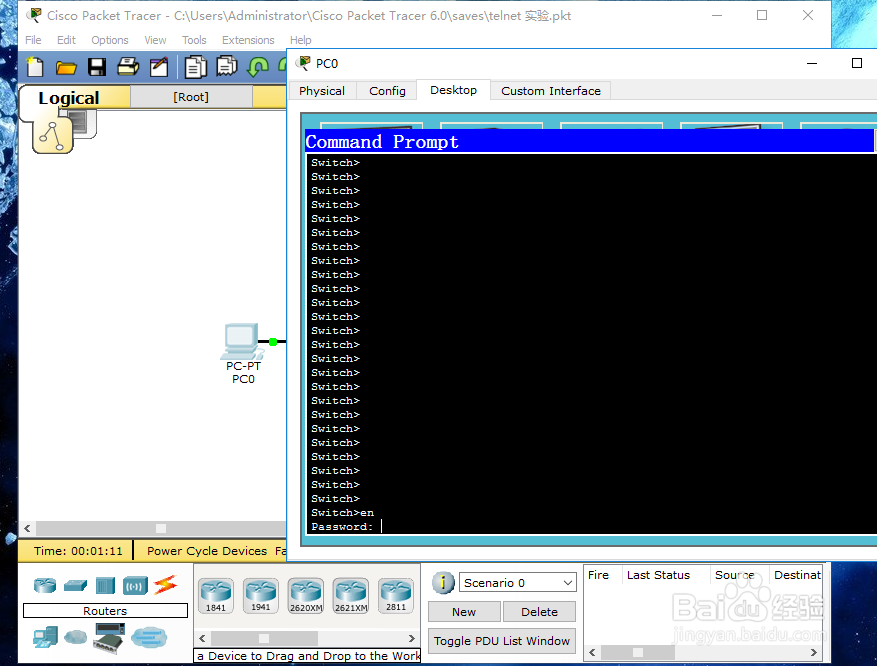Screen dimensions: 877x666
Task: Open the Activity Wizard notepad icon
Action: tap(159, 67)
